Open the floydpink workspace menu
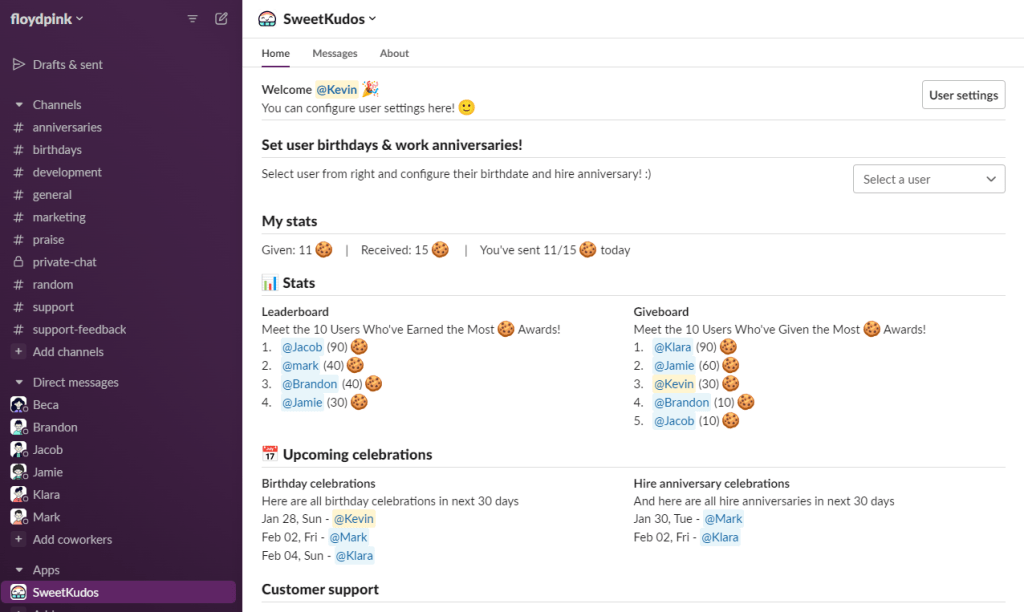The image size is (1024, 612). [47, 18]
